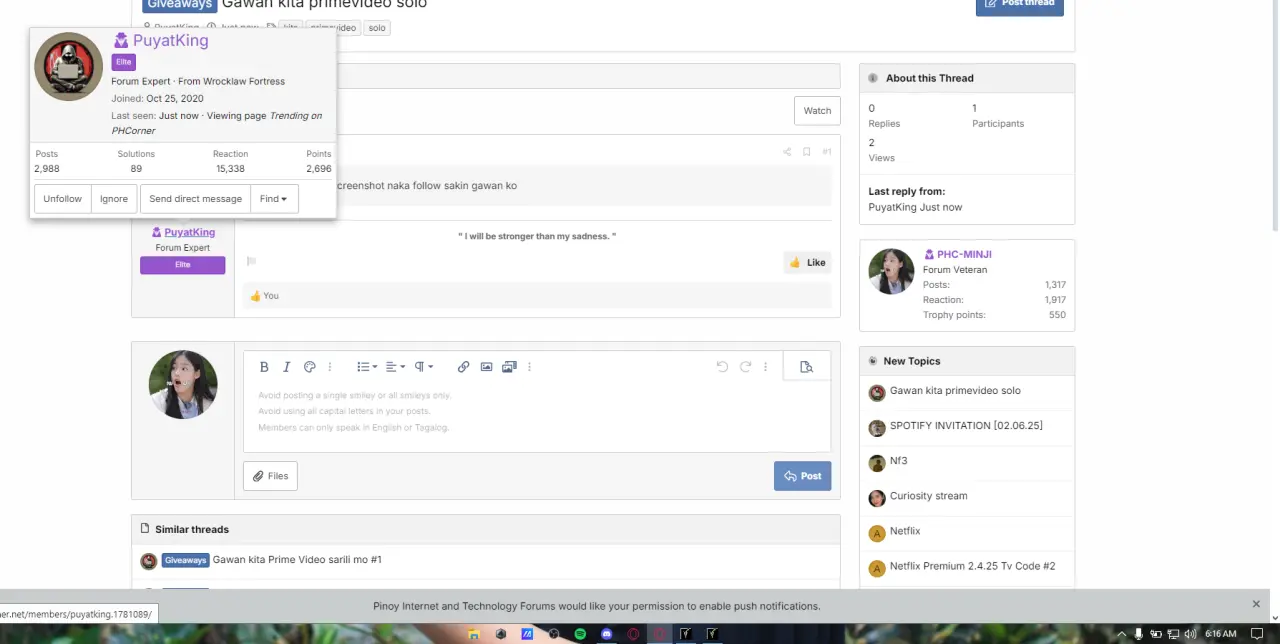The height and width of the screenshot is (644, 1280).
Task: Open the Nf3 topic
Action: click(x=898, y=461)
